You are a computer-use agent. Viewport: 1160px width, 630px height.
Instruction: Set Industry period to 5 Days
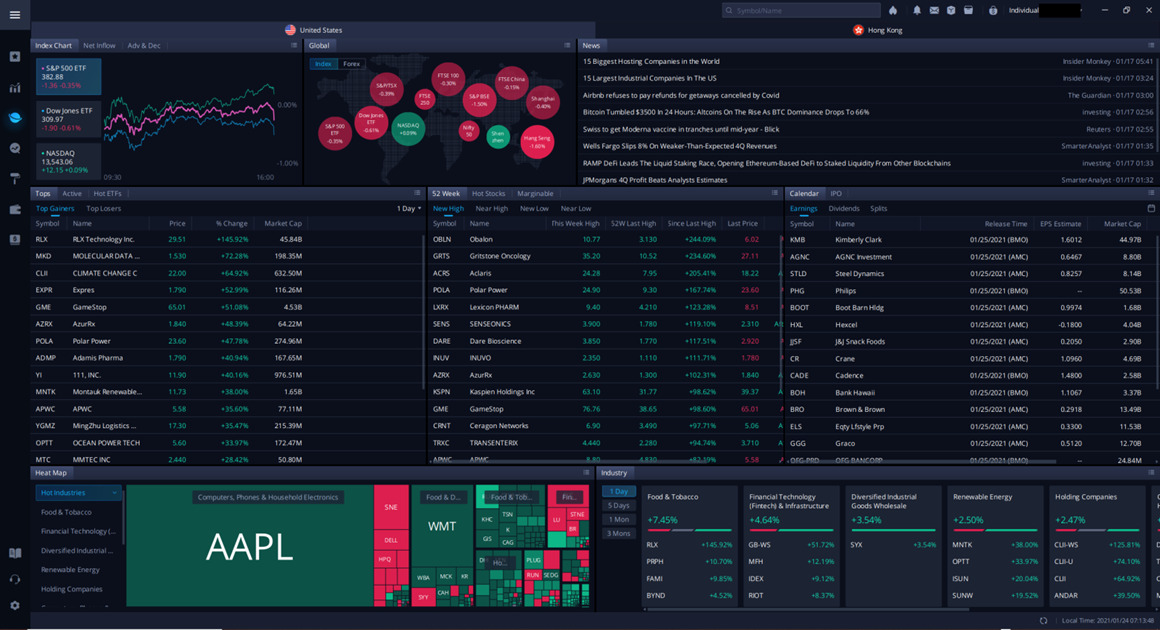click(x=618, y=506)
